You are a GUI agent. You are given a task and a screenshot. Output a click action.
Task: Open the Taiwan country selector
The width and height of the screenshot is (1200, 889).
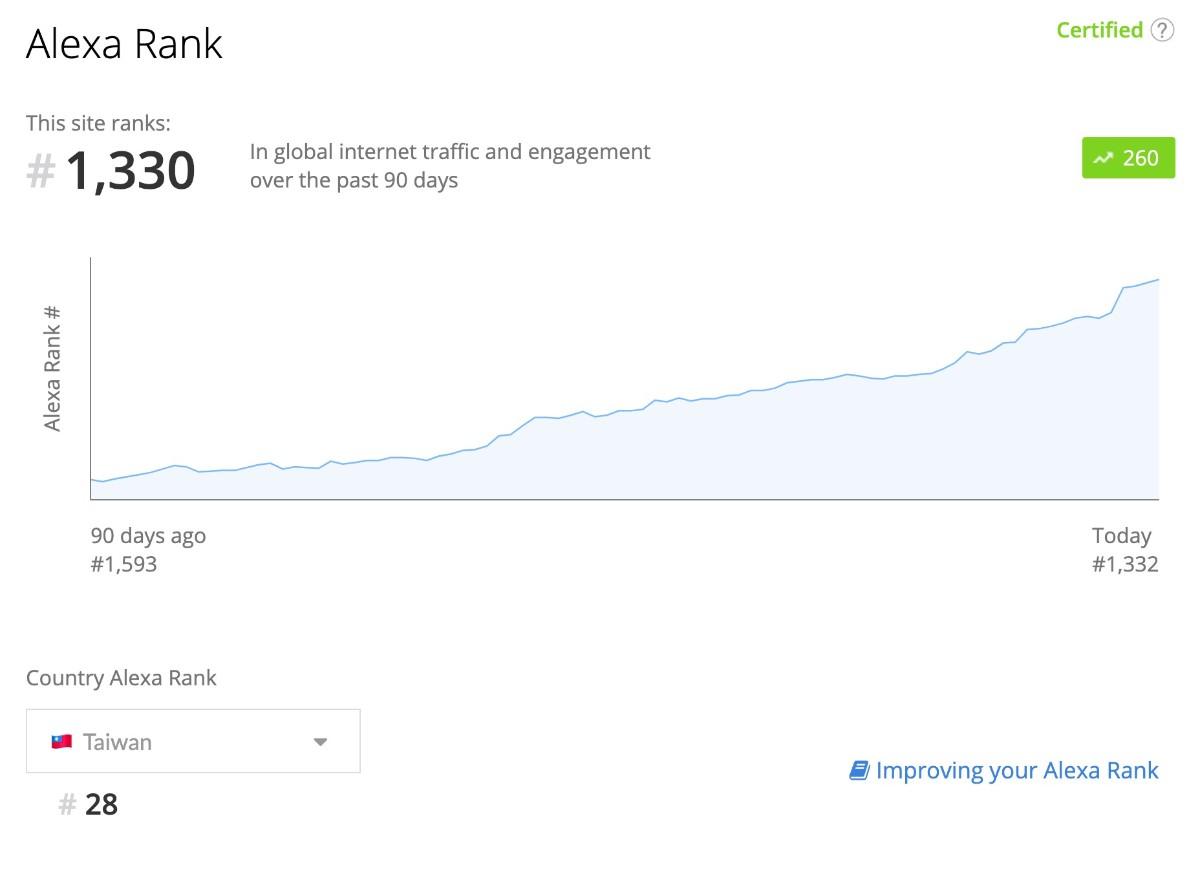coord(192,741)
